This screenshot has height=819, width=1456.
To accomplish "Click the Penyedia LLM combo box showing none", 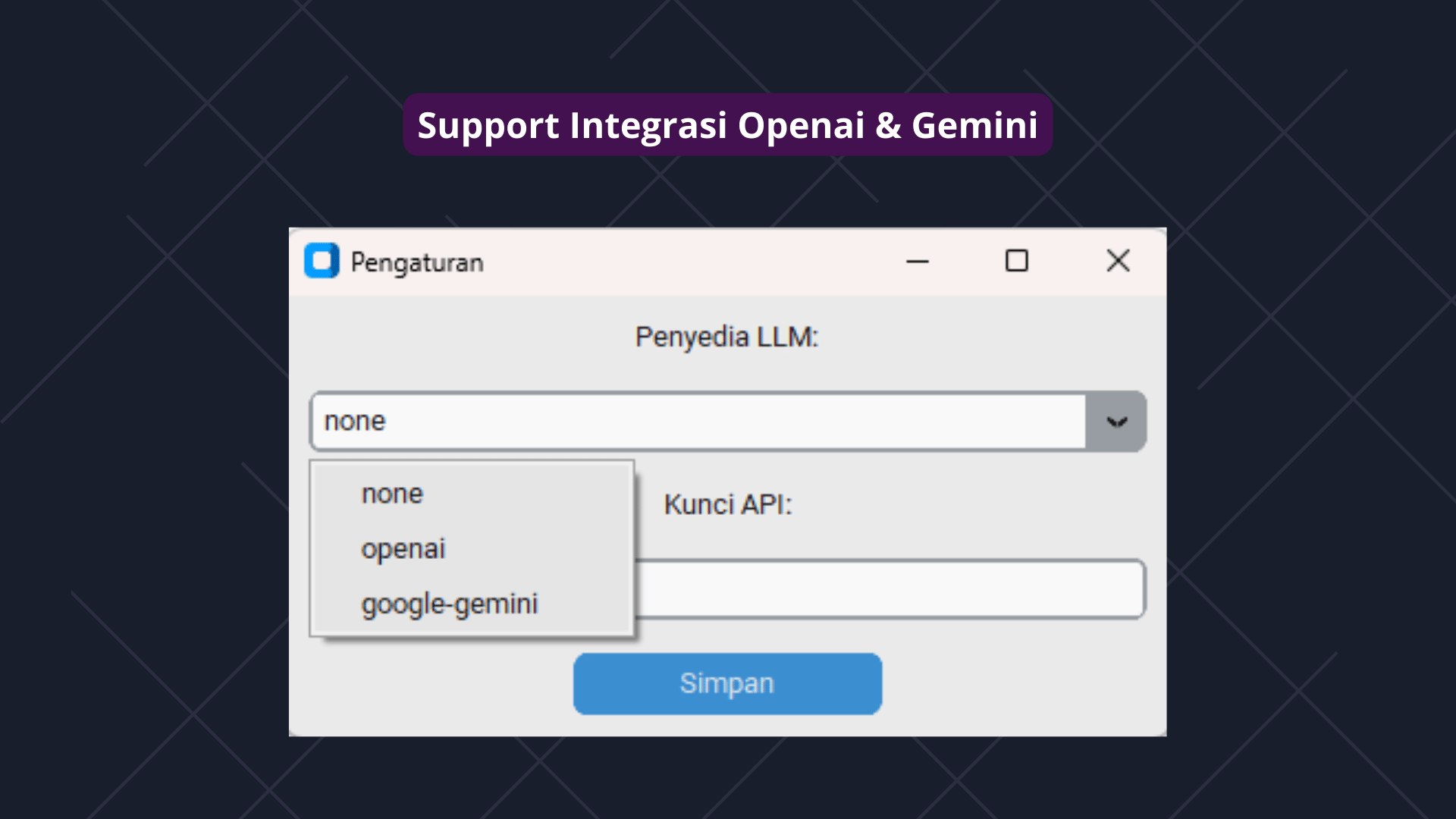I will [x=698, y=422].
